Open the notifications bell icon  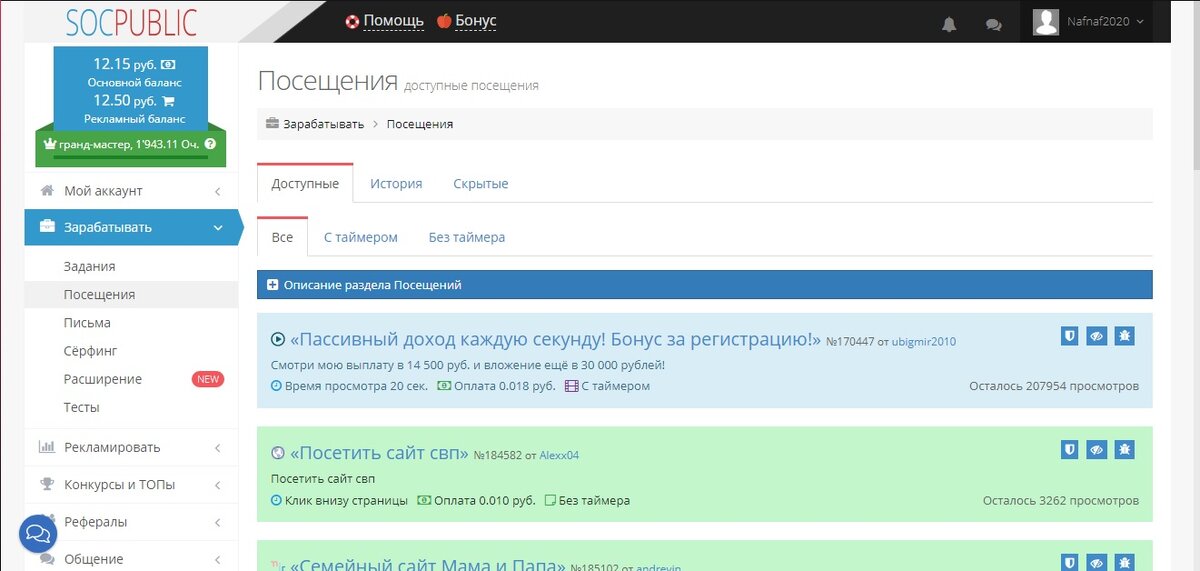949,25
